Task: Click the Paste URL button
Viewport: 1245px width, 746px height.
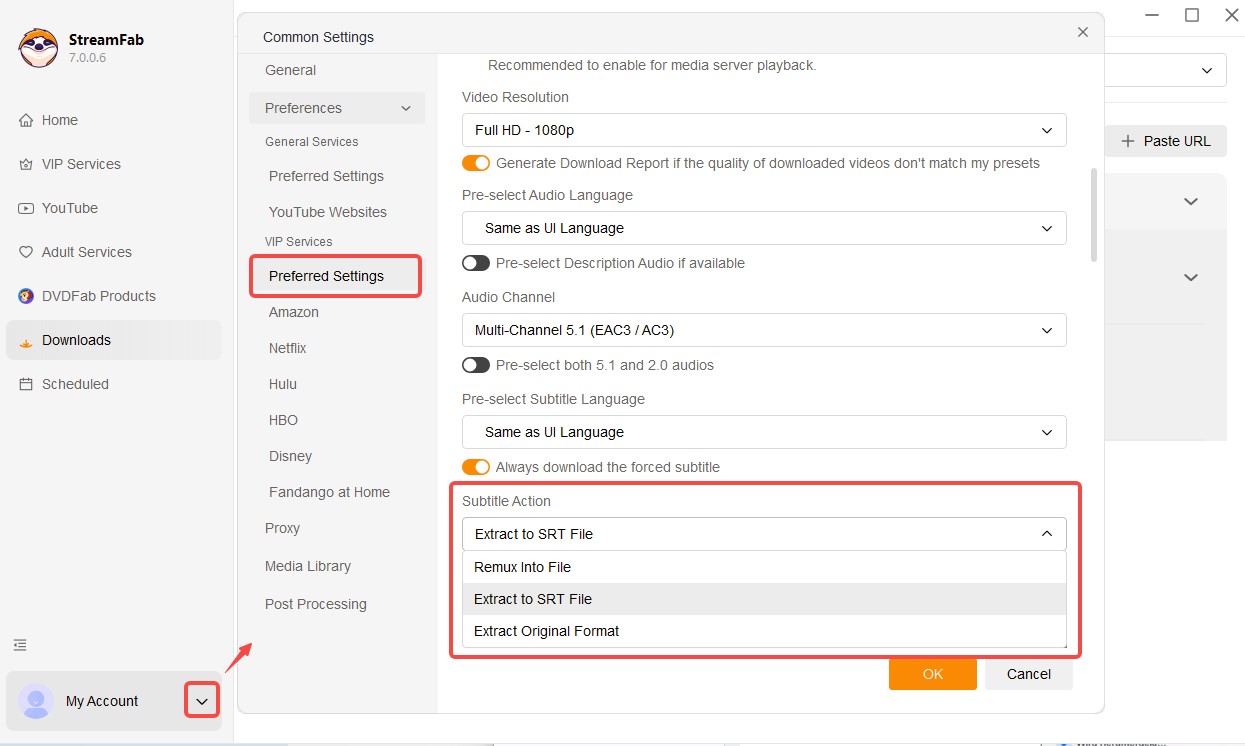Action: tap(1166, 141)
